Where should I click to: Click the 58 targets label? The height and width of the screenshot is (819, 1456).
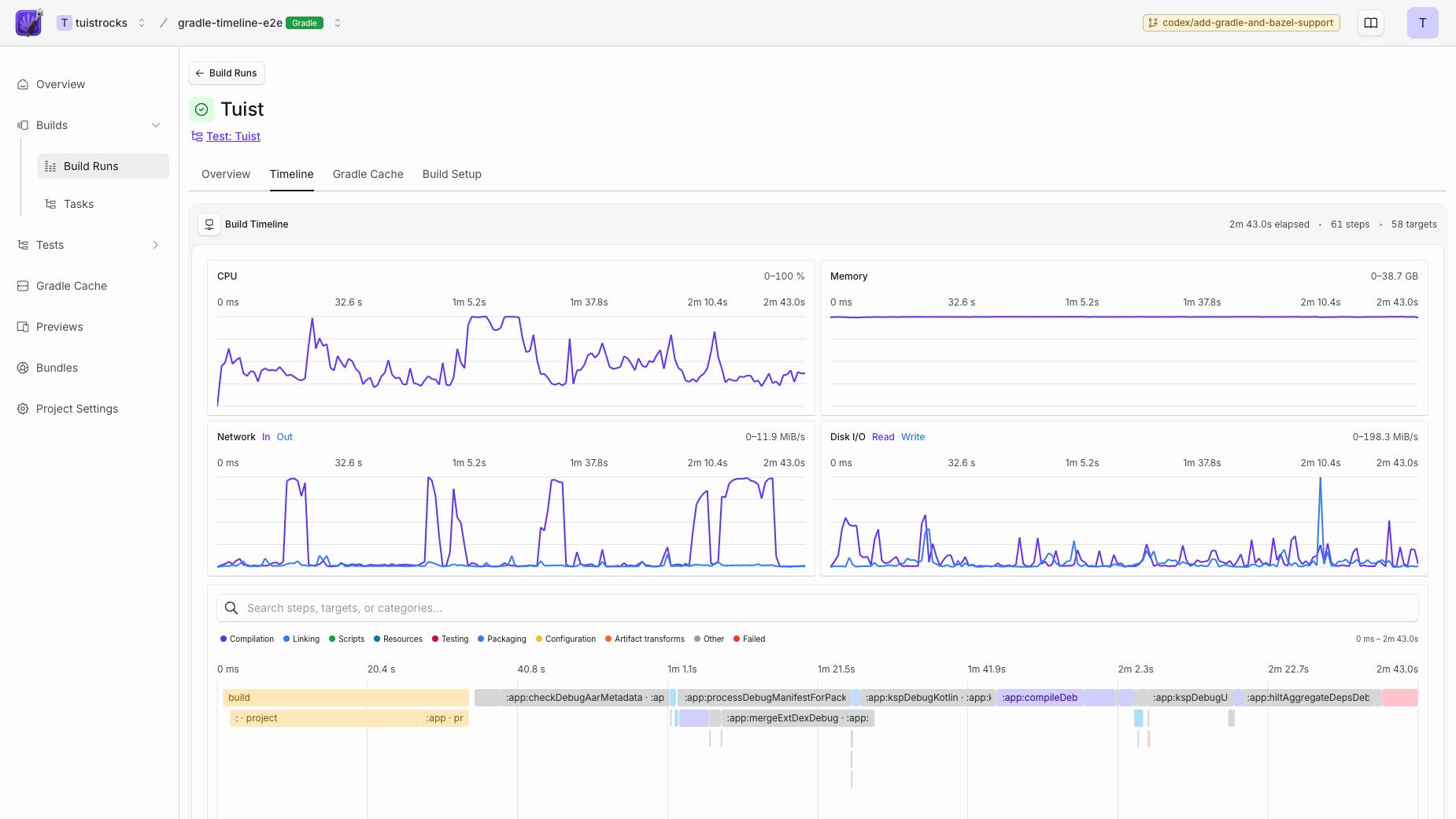click(x=1414, y=224)
